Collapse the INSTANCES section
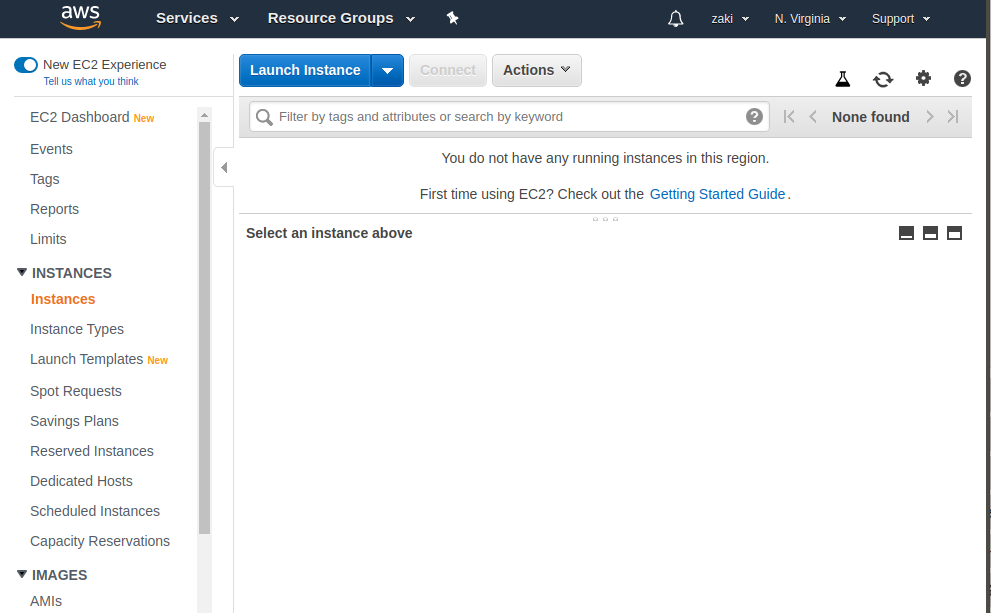This screenshot has width=991, height=613. click(x=21, y=272)
